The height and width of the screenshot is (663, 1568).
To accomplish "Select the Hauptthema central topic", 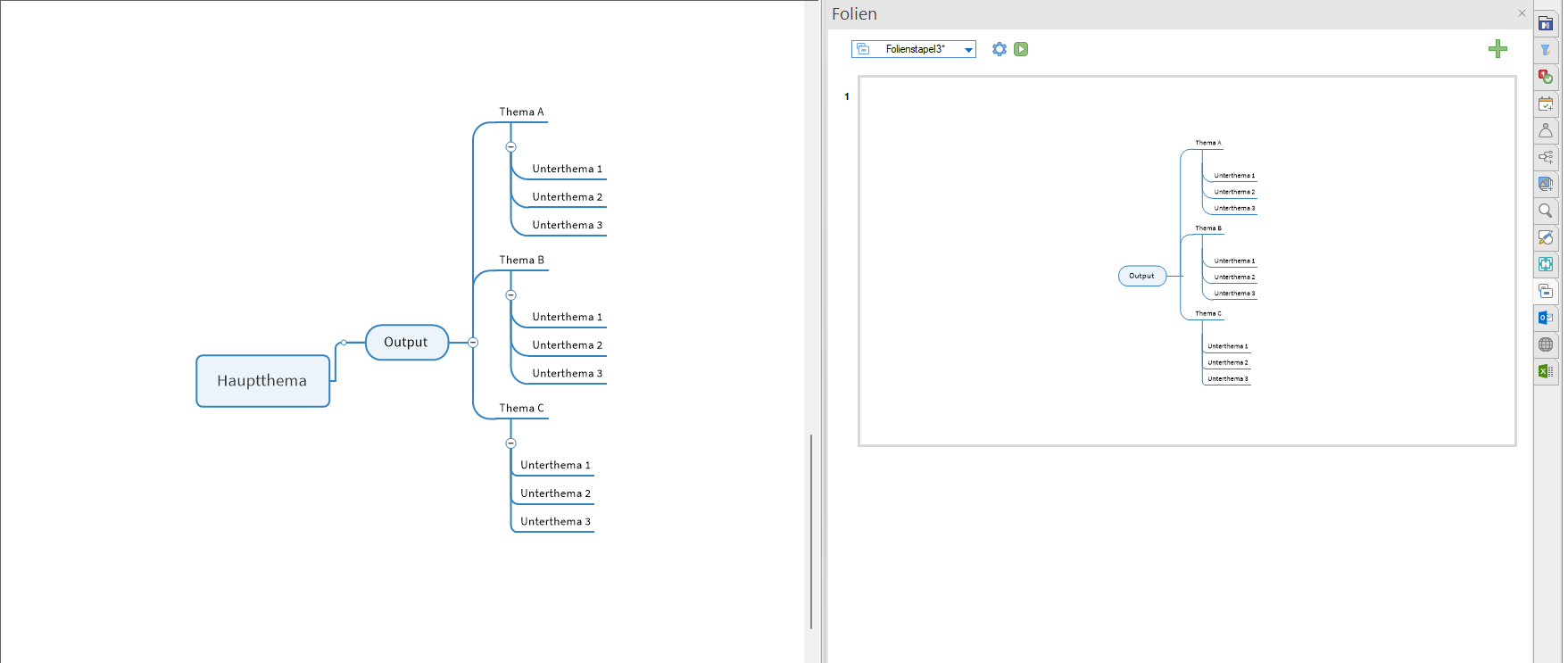I will pos(262,381).
